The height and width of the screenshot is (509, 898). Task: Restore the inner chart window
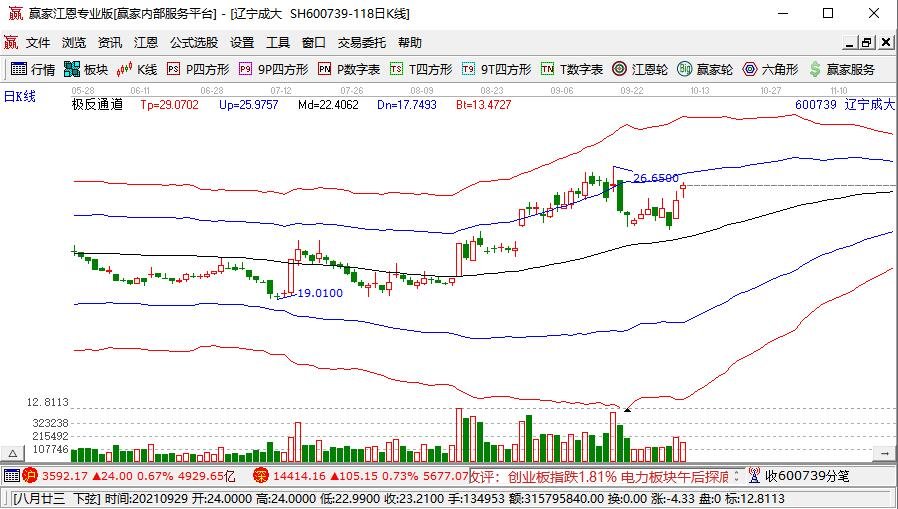coord(867,42)
